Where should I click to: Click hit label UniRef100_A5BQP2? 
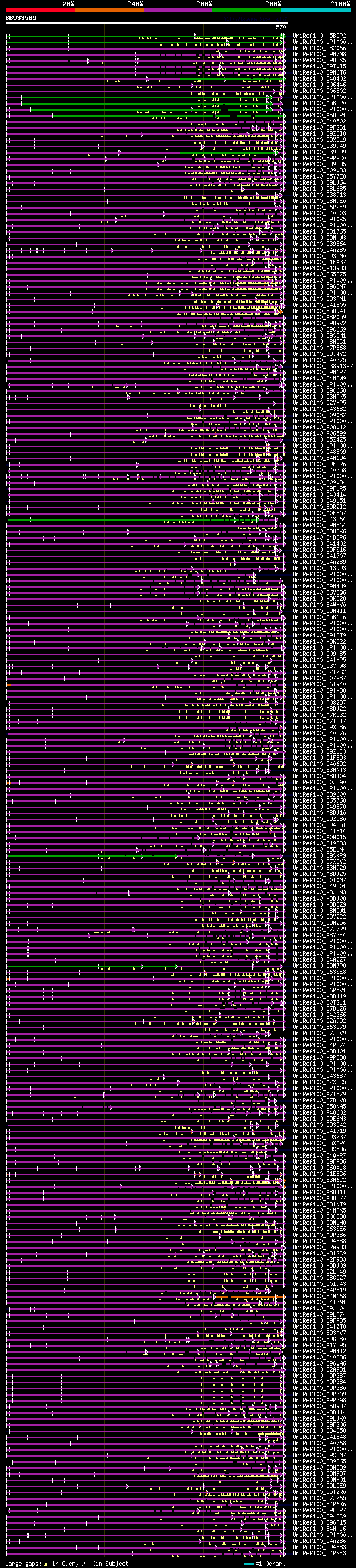pyautogui.click(x=319, y=36)
